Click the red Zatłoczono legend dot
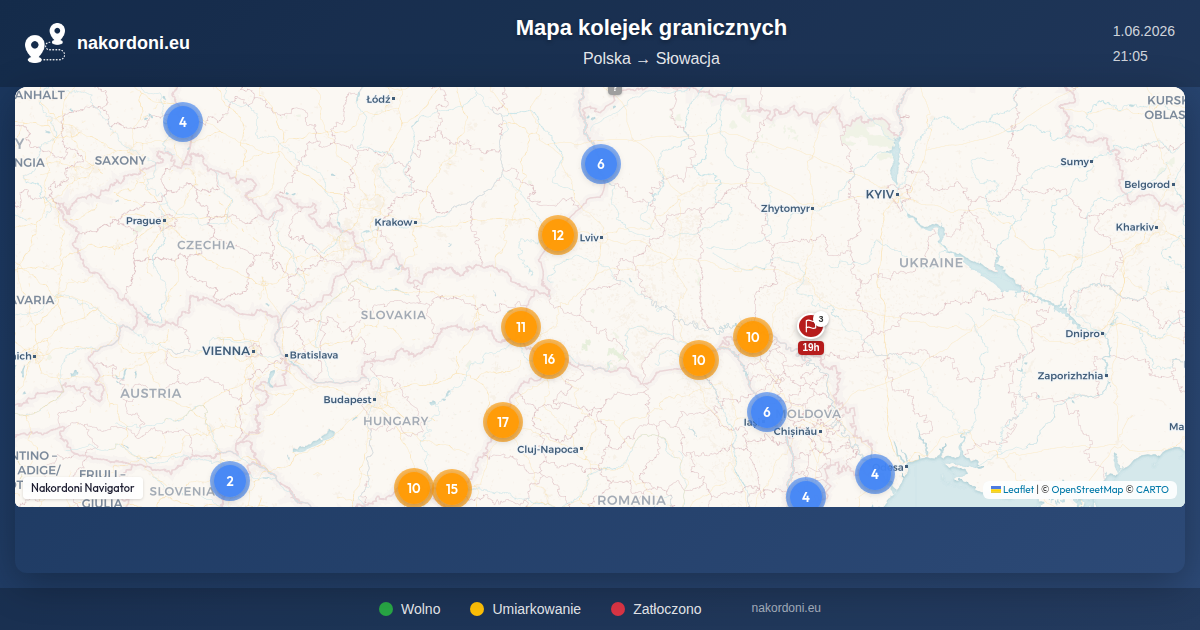 618,609
